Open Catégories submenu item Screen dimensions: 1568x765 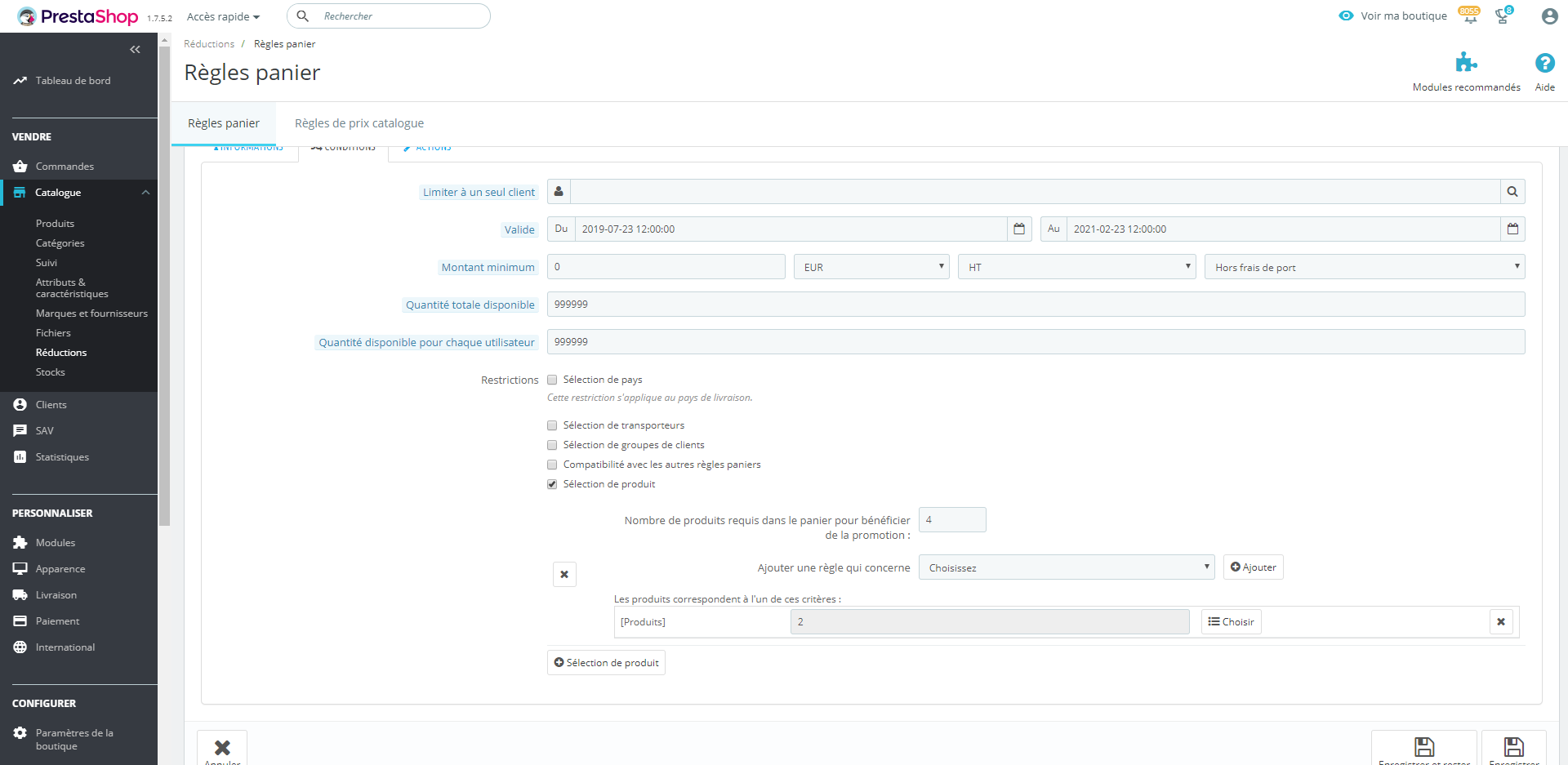60,243
